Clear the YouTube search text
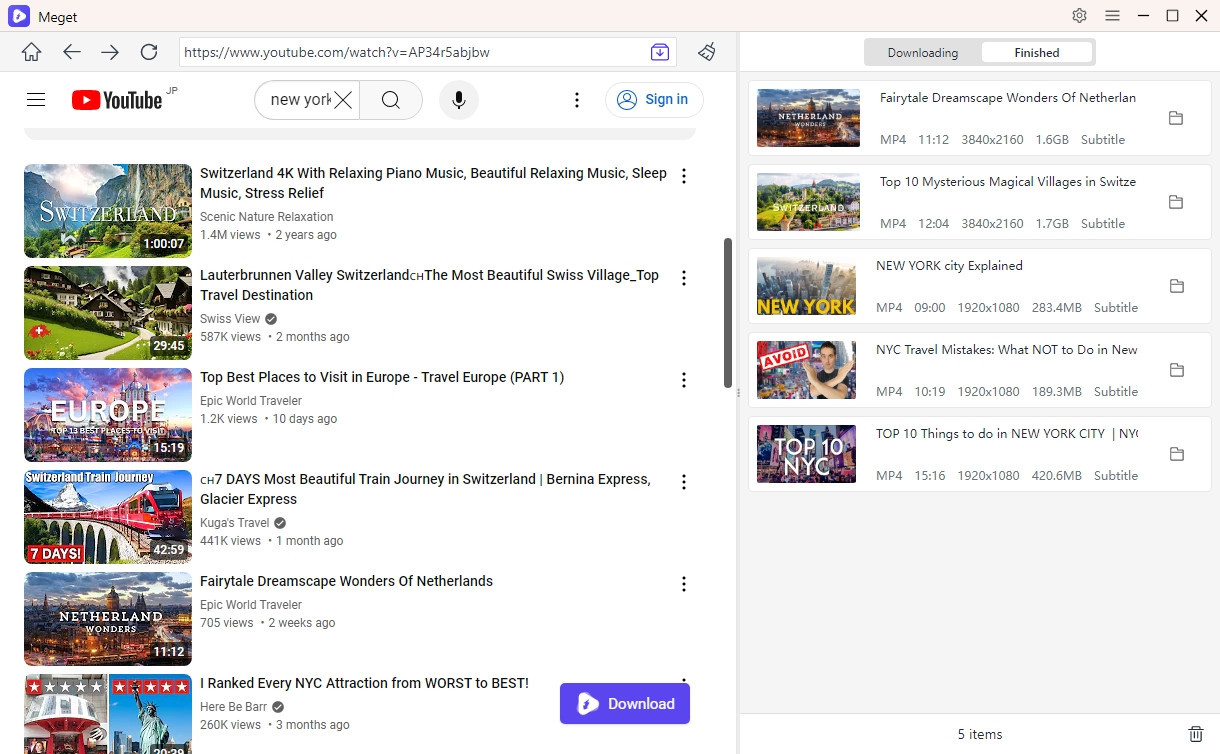Screen dimensions: 1220x754 click(x=343, y=100)
